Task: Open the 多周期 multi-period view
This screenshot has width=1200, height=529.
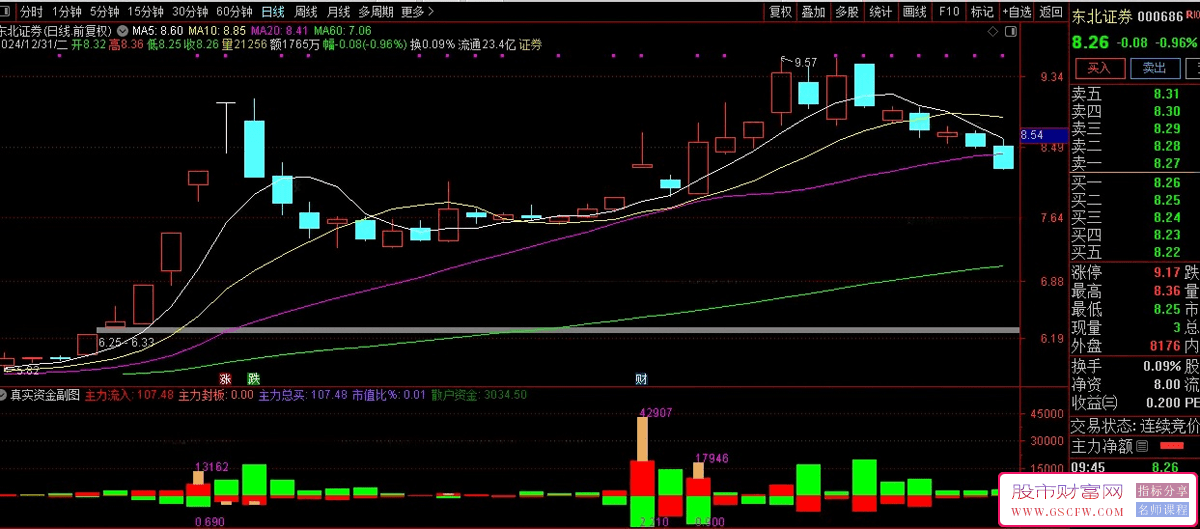Action: [x=376, y=12]
